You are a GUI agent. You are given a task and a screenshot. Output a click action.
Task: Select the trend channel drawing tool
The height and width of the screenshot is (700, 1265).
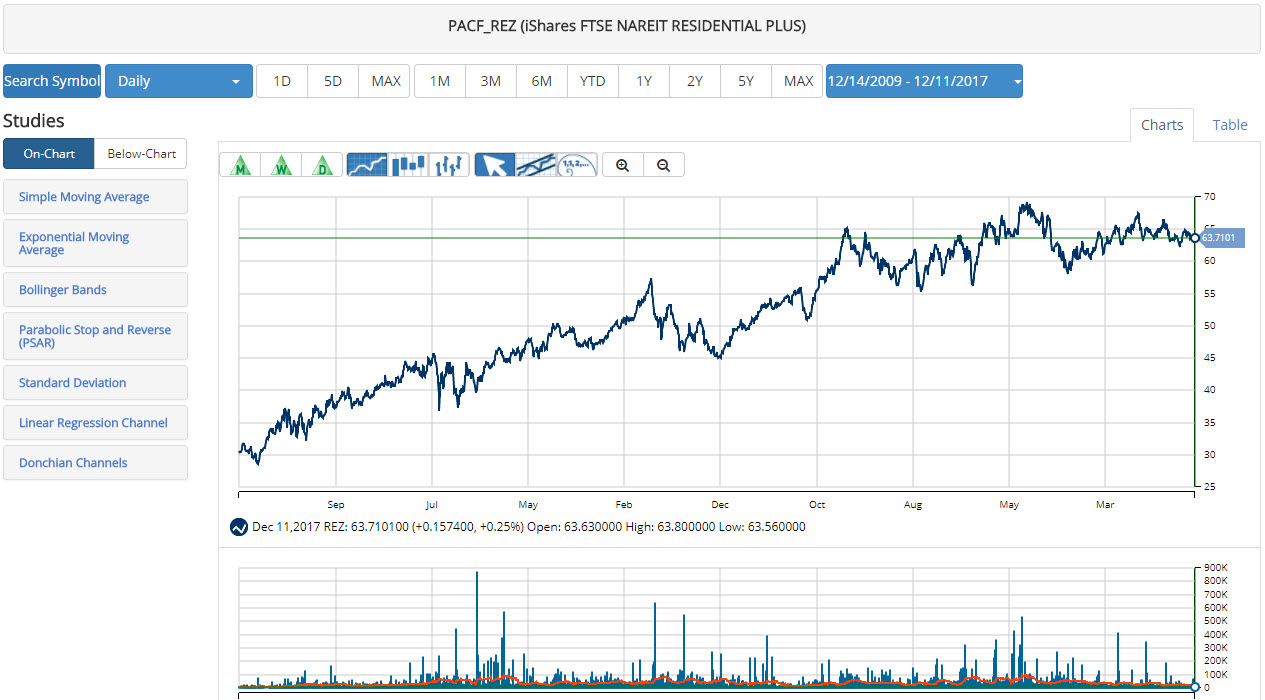[x=535, y=165]
